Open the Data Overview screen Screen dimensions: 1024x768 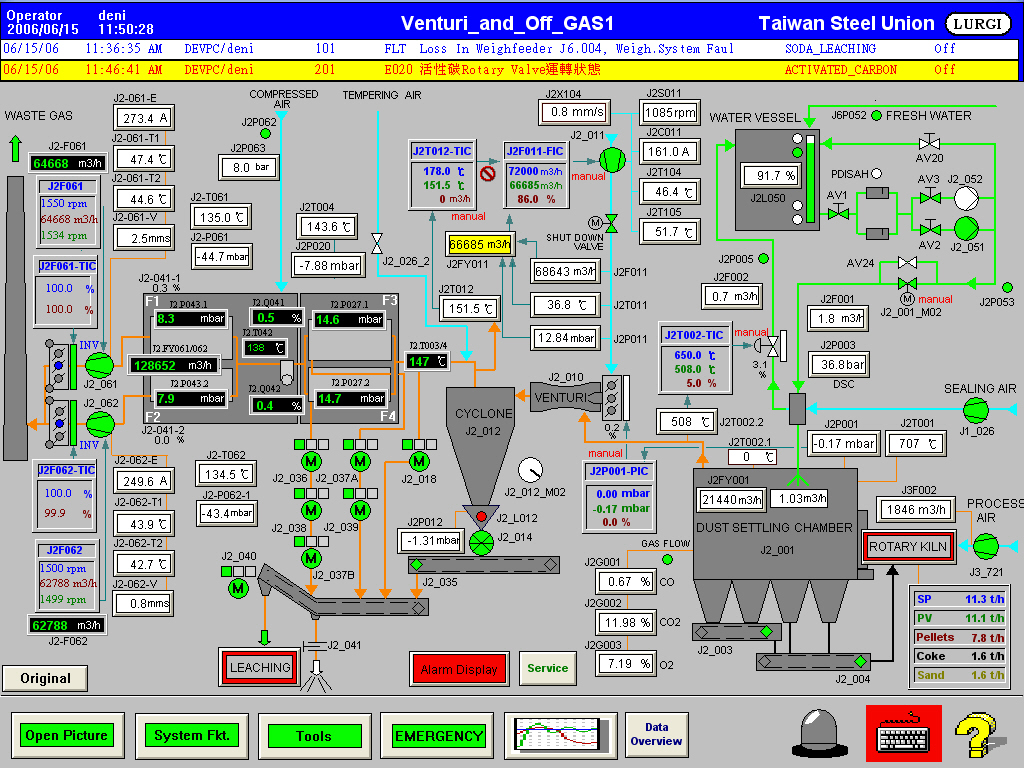[656, 734]
